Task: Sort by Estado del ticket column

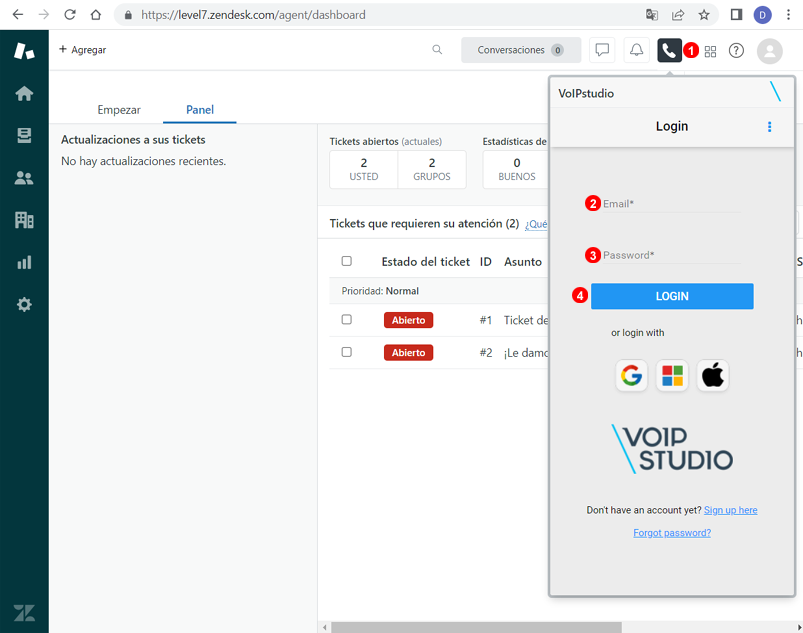Action: click(426, 262)
